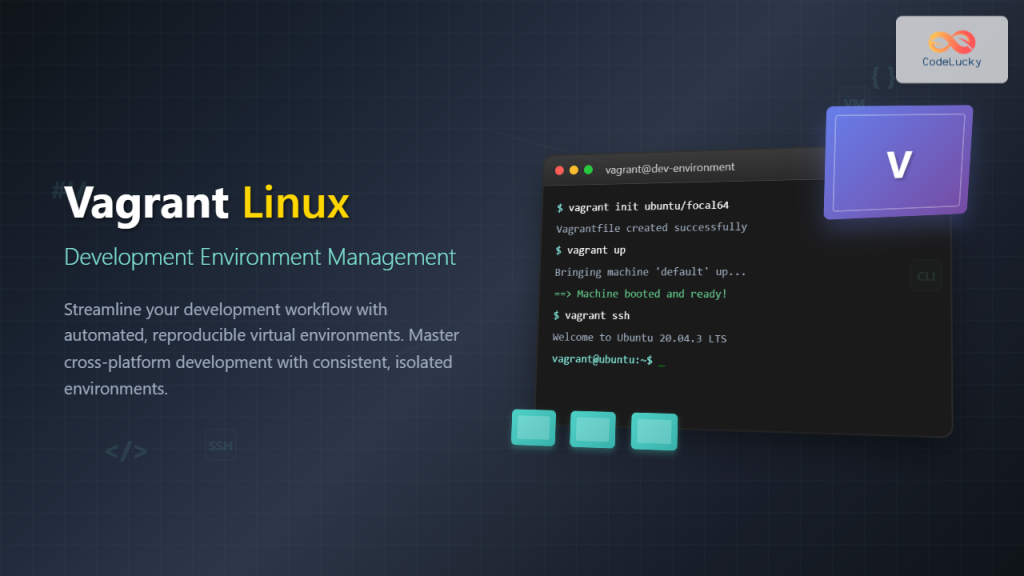The width and height of the screenshot is (1024, 576).
Task: Click the faint SSH badge icon
Action: (219, 444)
